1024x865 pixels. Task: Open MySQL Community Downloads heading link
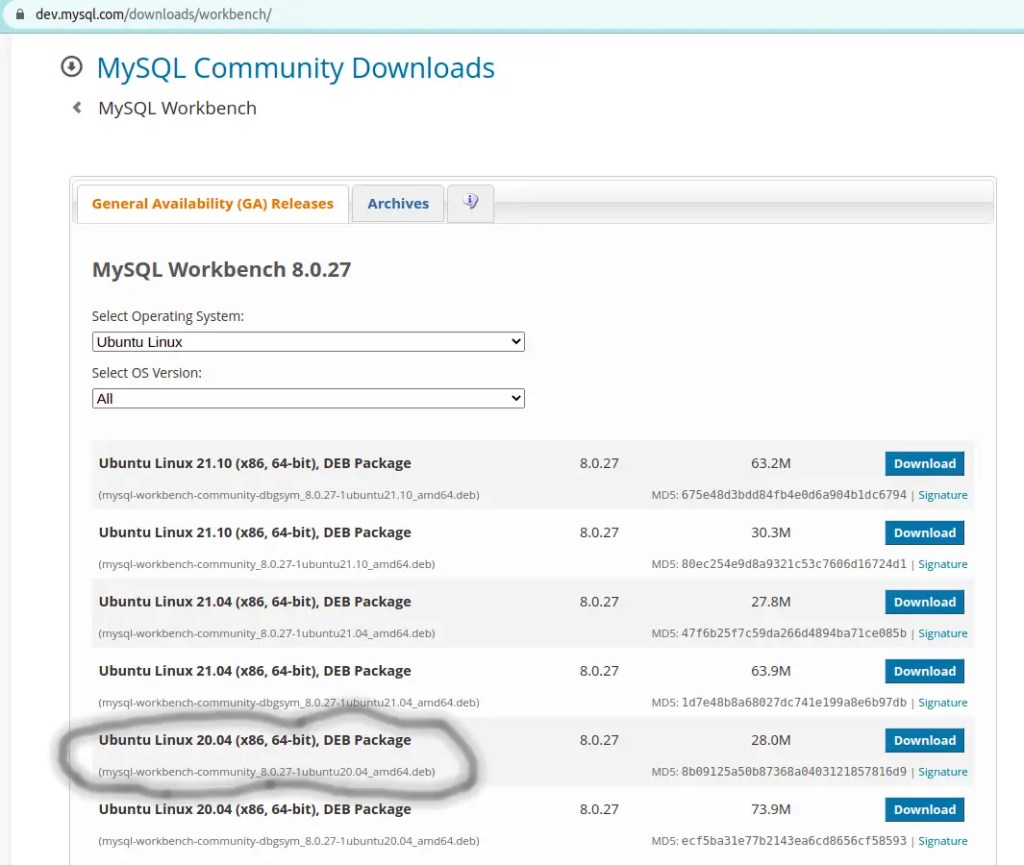(296, 69)
